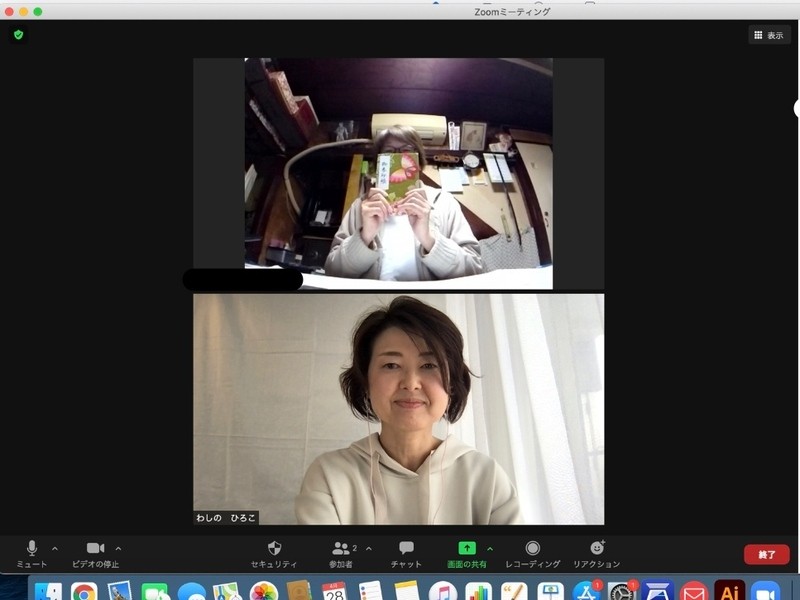This screenshot has height=600, width=800.
Task: Open video options arrow beside camera
Action: coord(119,548)
